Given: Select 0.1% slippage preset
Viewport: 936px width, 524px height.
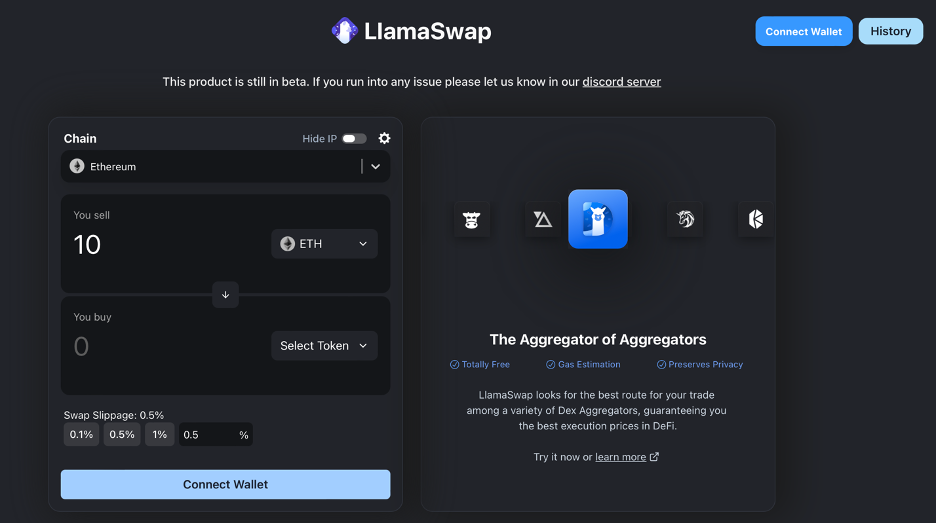Looking at the screenshot, I should (81, 435).
